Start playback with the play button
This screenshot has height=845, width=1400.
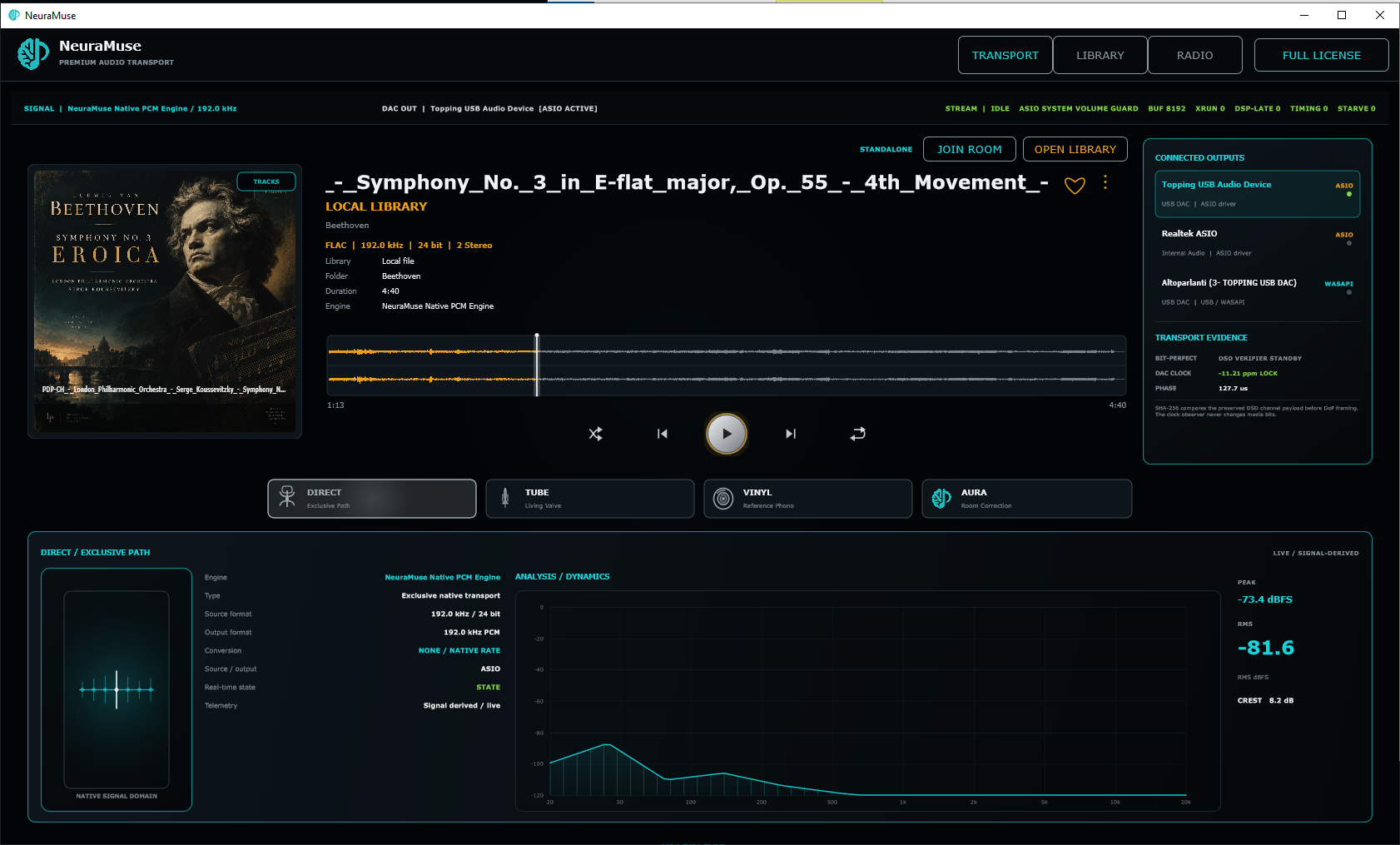[x=727, y=434]
